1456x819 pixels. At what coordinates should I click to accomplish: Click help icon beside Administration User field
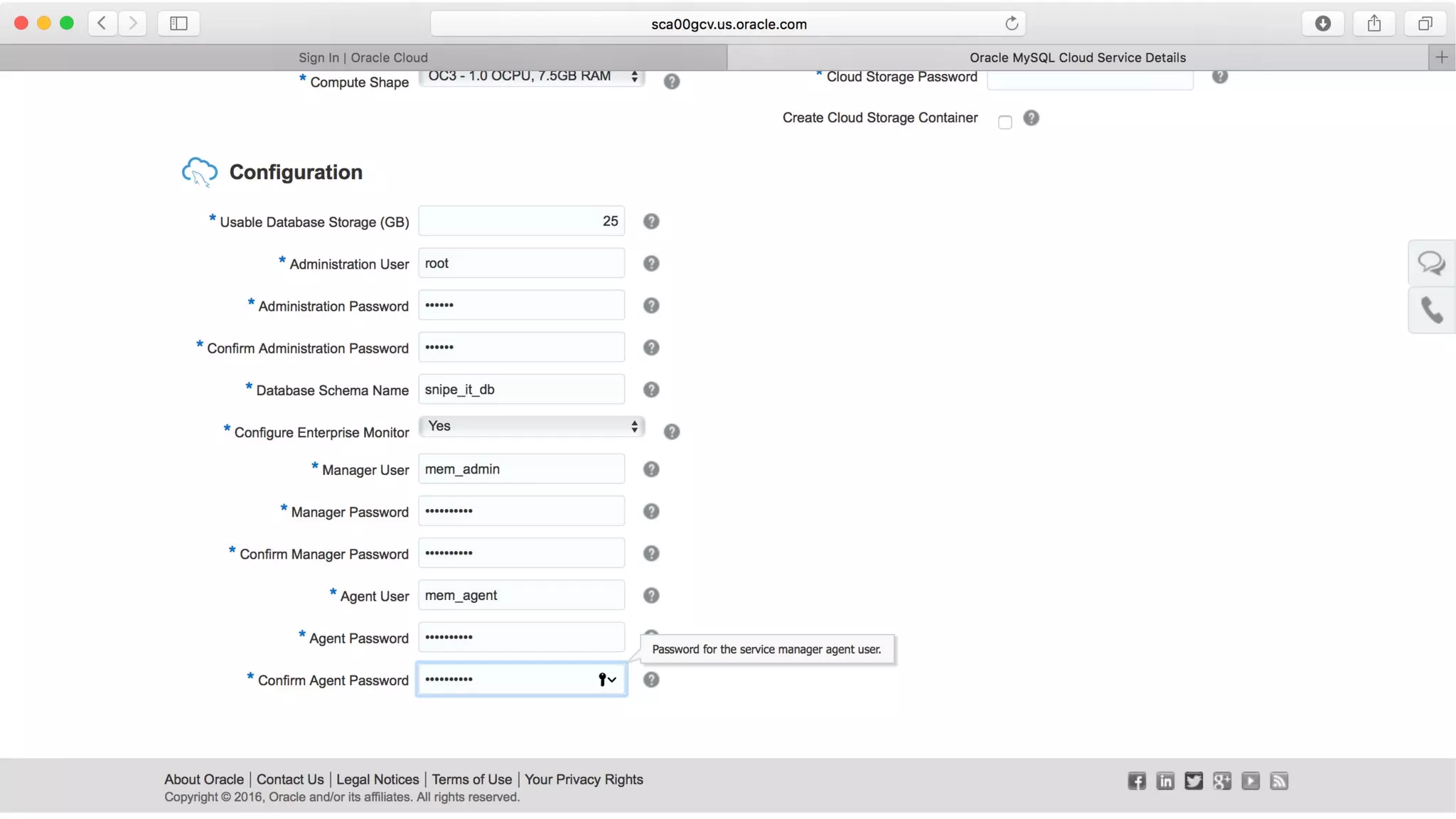point(651,264)
